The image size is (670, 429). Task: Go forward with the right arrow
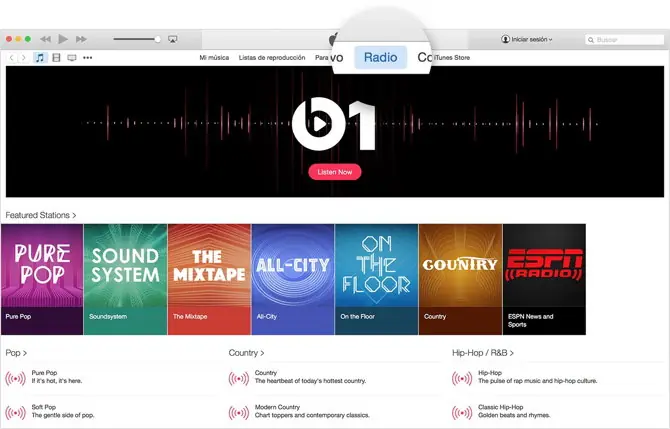coord(24,58)
